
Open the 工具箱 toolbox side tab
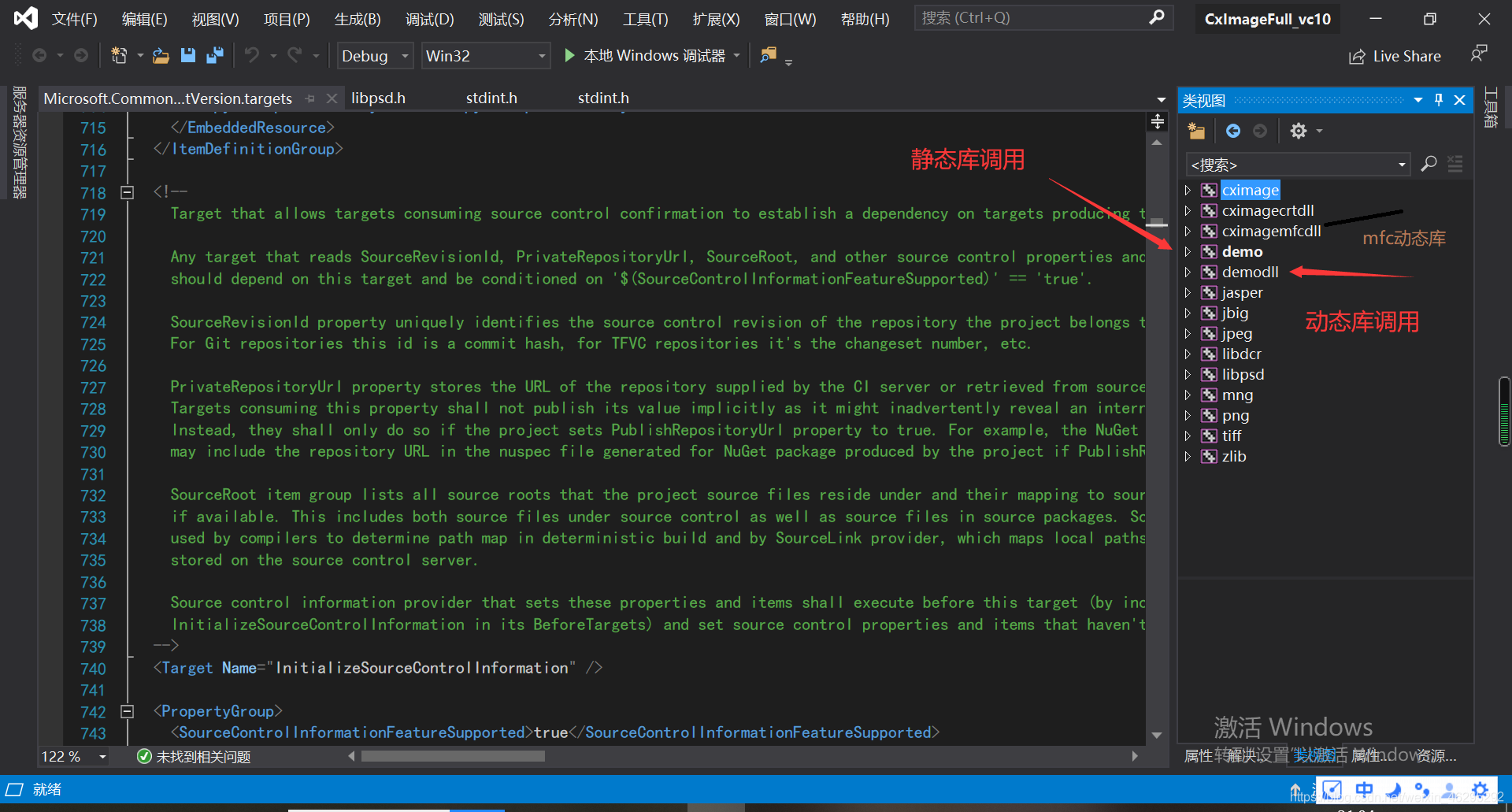[1491, 107]
